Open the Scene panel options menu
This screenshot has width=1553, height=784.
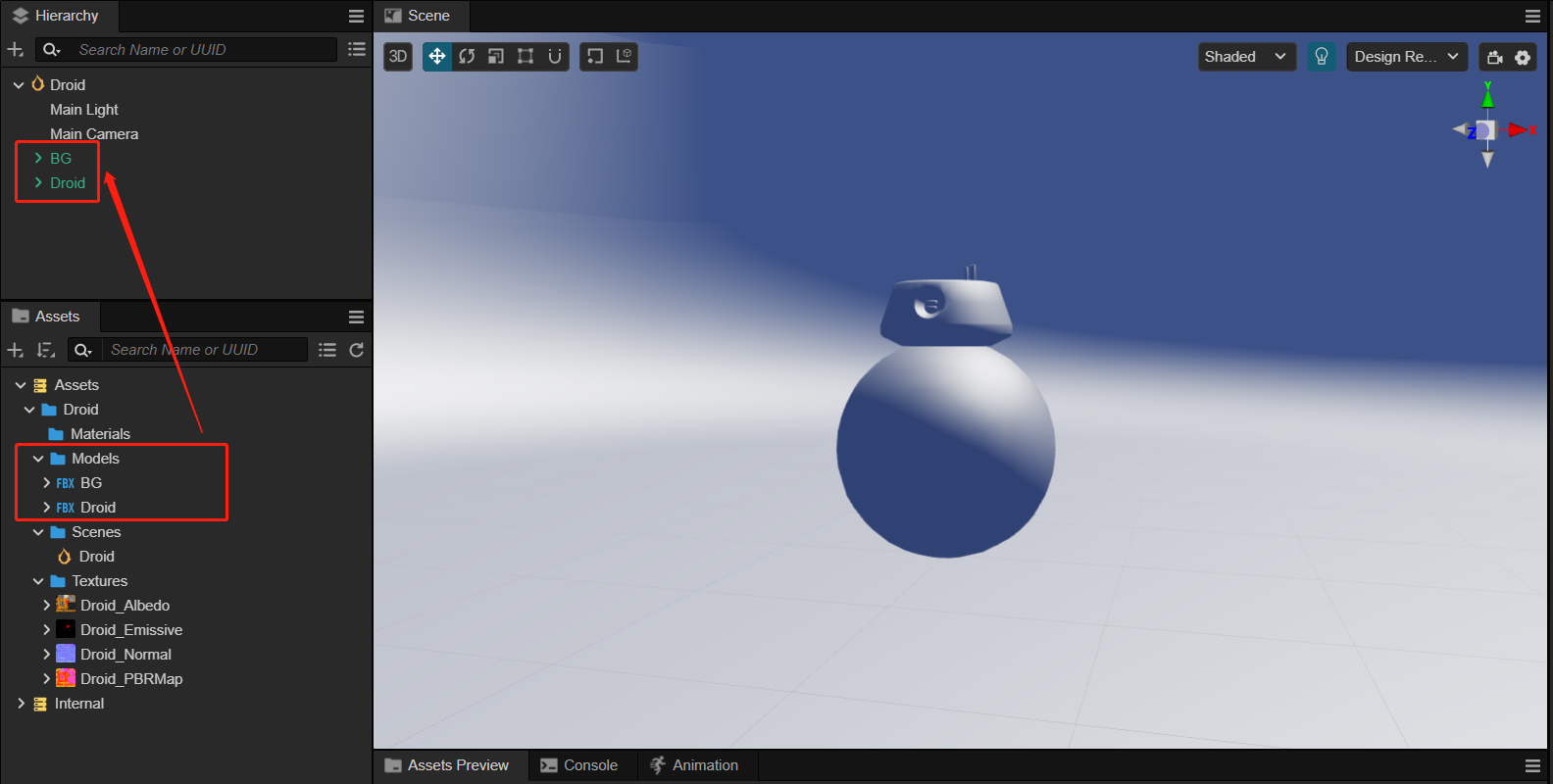pos(1532,17)
